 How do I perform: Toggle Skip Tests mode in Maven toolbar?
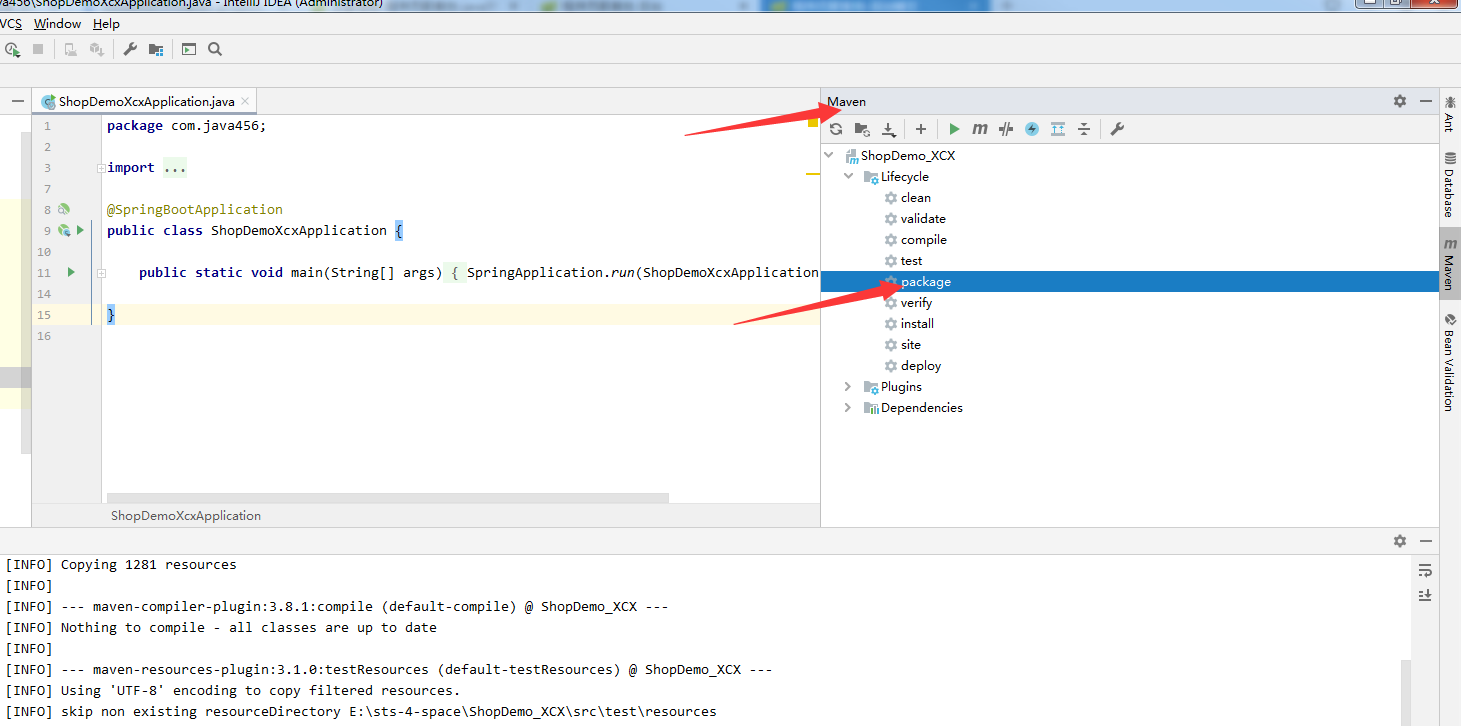(x=1032, y=129)
